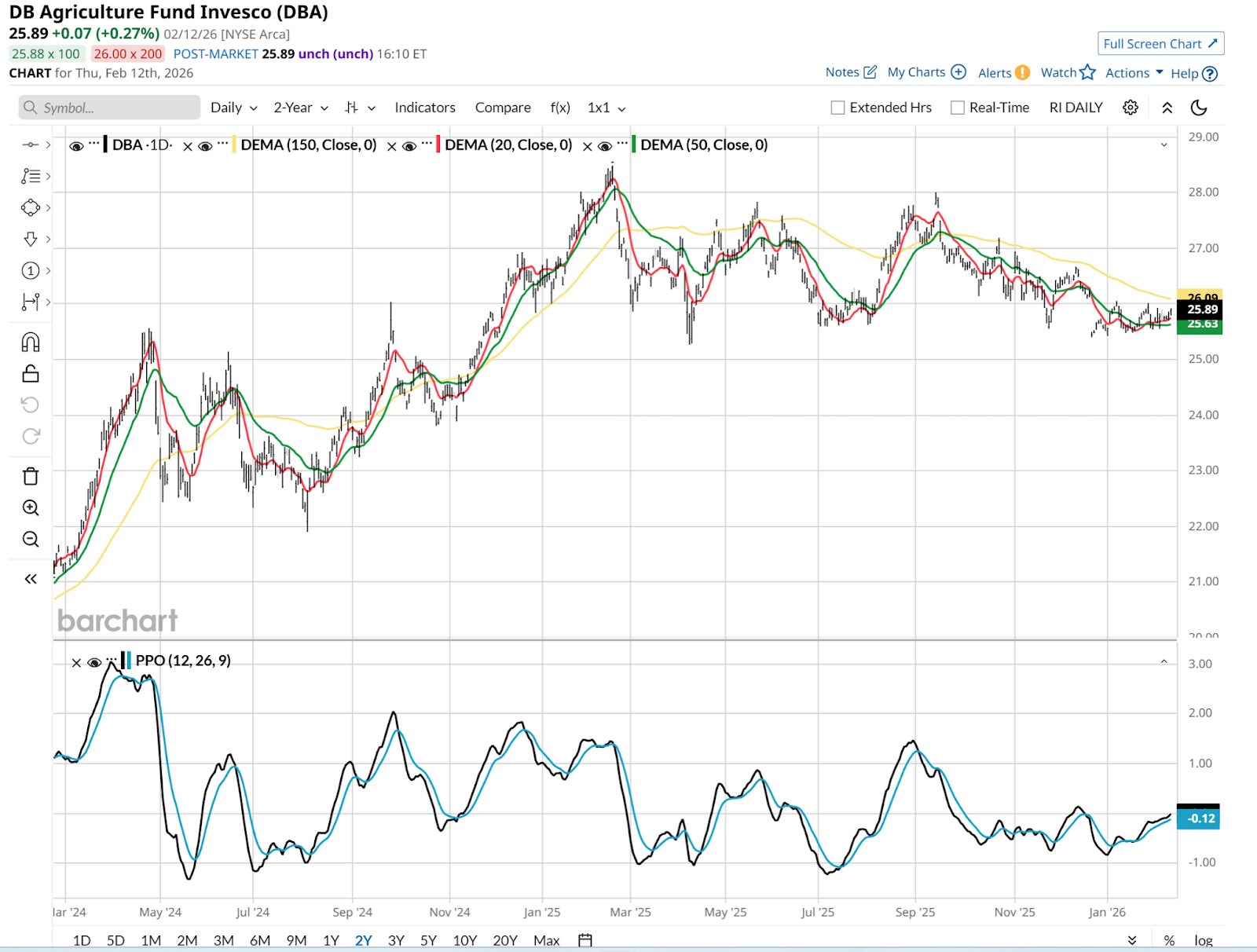Zoom in on the chart
The height and width of the screenshot is (952, 1257).
point(31,507)
